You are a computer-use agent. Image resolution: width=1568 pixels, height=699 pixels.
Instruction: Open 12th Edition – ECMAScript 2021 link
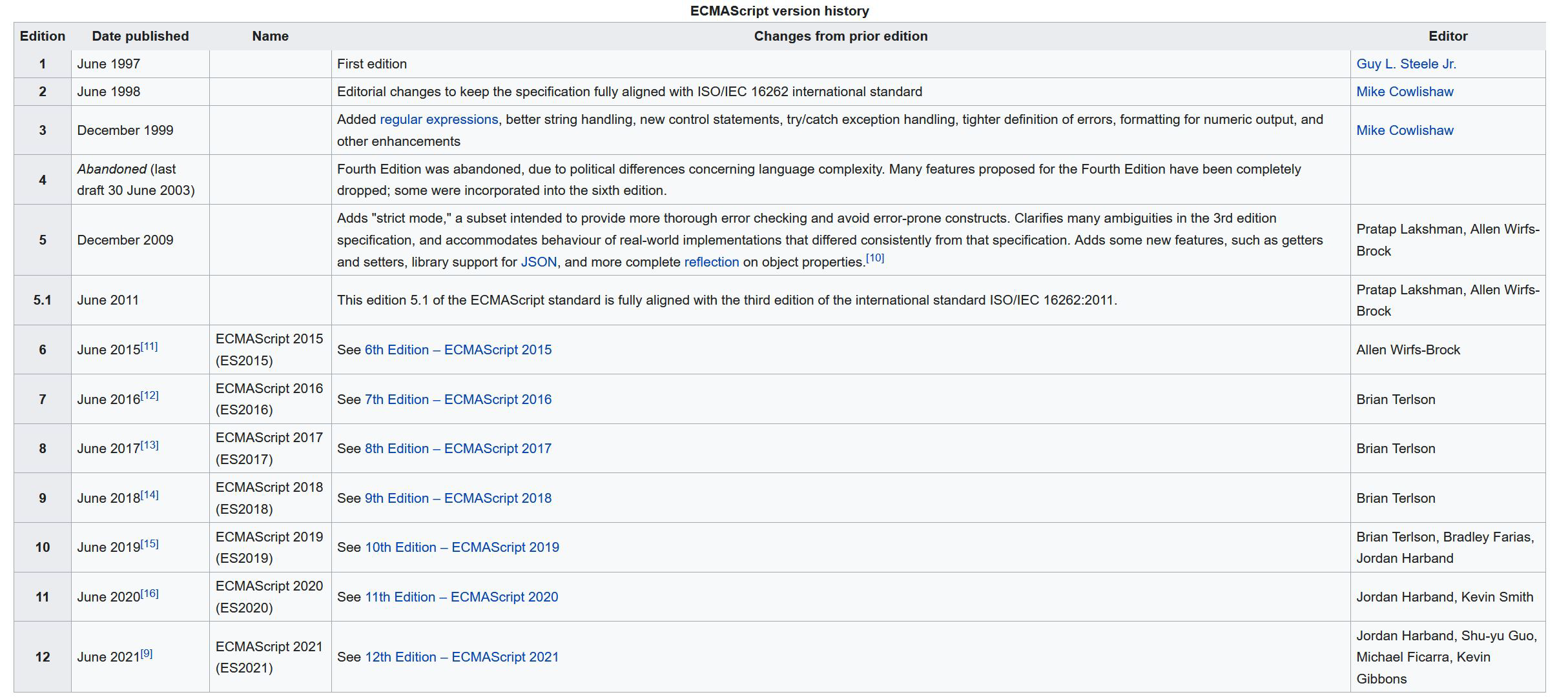[462, 657]
